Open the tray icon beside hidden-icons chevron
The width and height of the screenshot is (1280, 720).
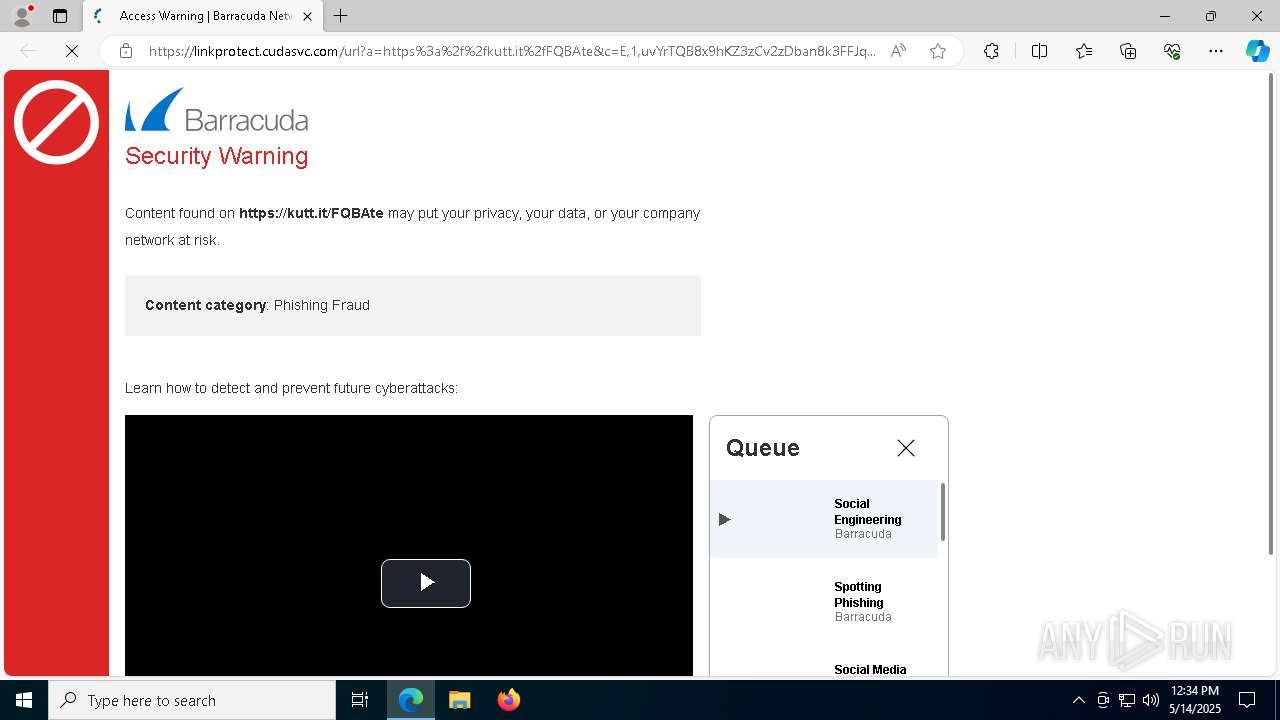pyautogui.click(x=1103, y=700)
